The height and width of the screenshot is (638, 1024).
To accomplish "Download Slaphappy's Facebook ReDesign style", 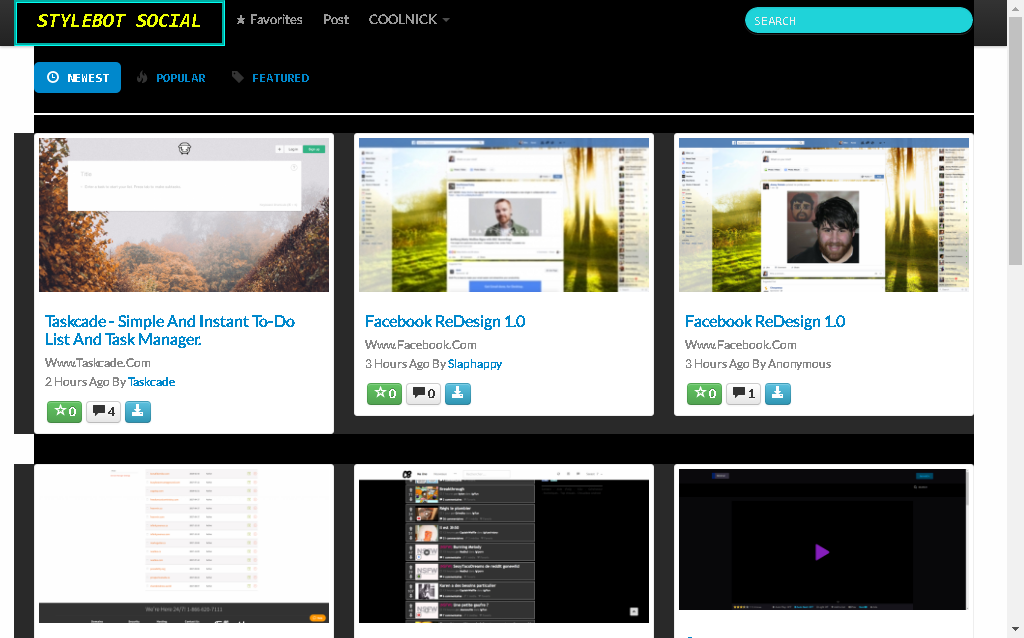I will pos(458,393).
